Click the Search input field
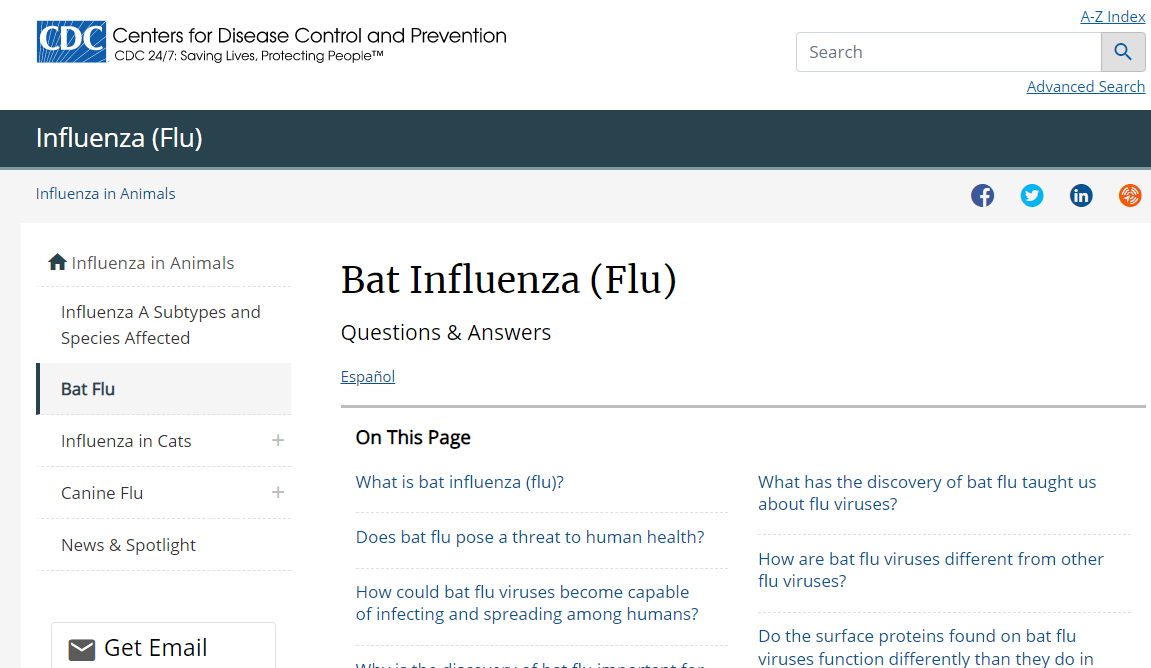The width and height of the screenshot is (1151, 668). (x=948, y=52)
